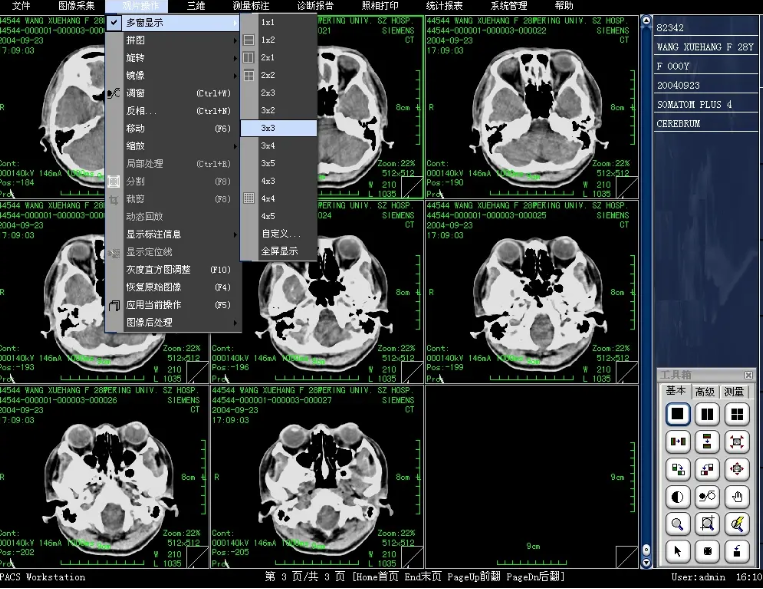Click the CEREBRUM entry in info panel
This screenshot has width=763, height=589.
pyautogui.click(x=706, y=124)
